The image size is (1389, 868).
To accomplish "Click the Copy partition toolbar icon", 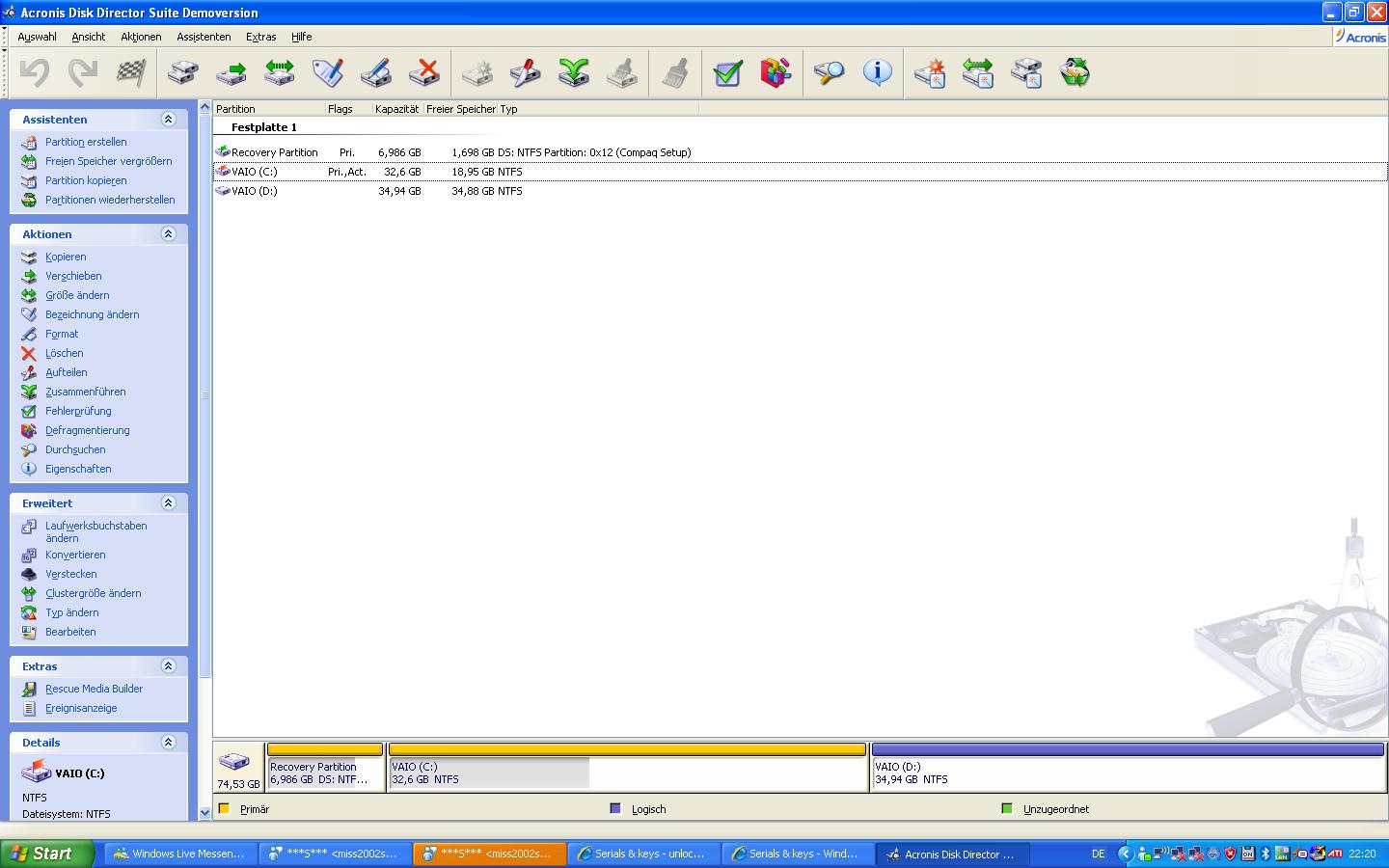I will [183, 72].
